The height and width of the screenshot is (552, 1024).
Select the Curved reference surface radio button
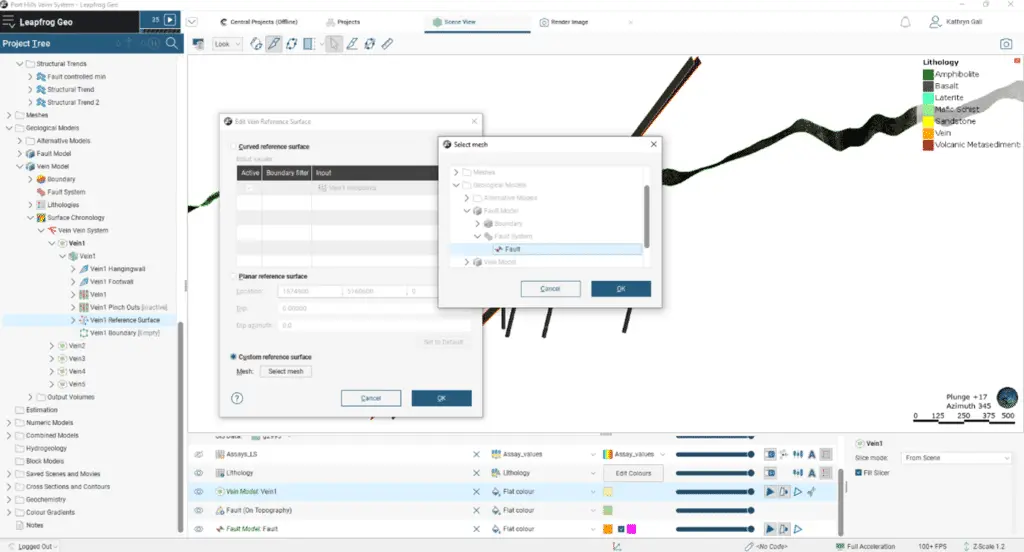(x=233, y=146)
